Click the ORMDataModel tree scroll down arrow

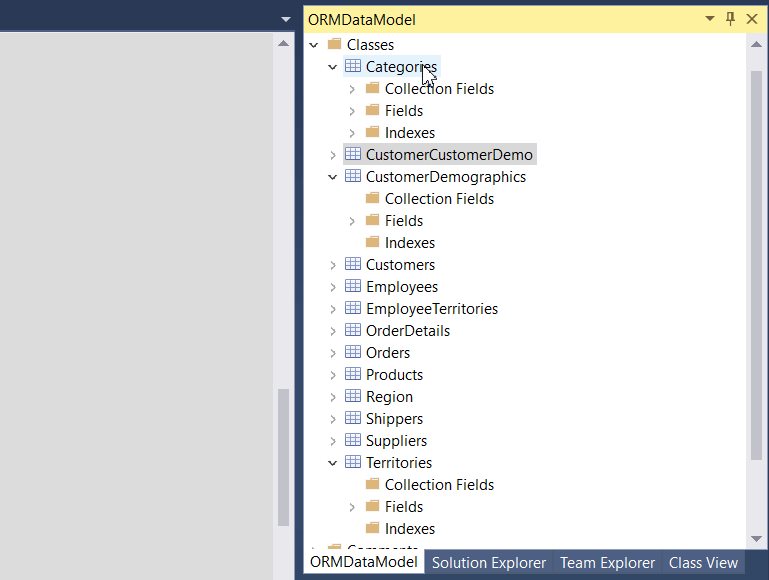(756, 539)
